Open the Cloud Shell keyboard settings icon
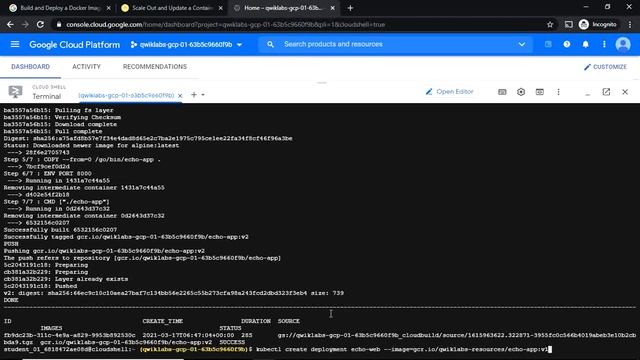640x360 pixels. [502, 92]
